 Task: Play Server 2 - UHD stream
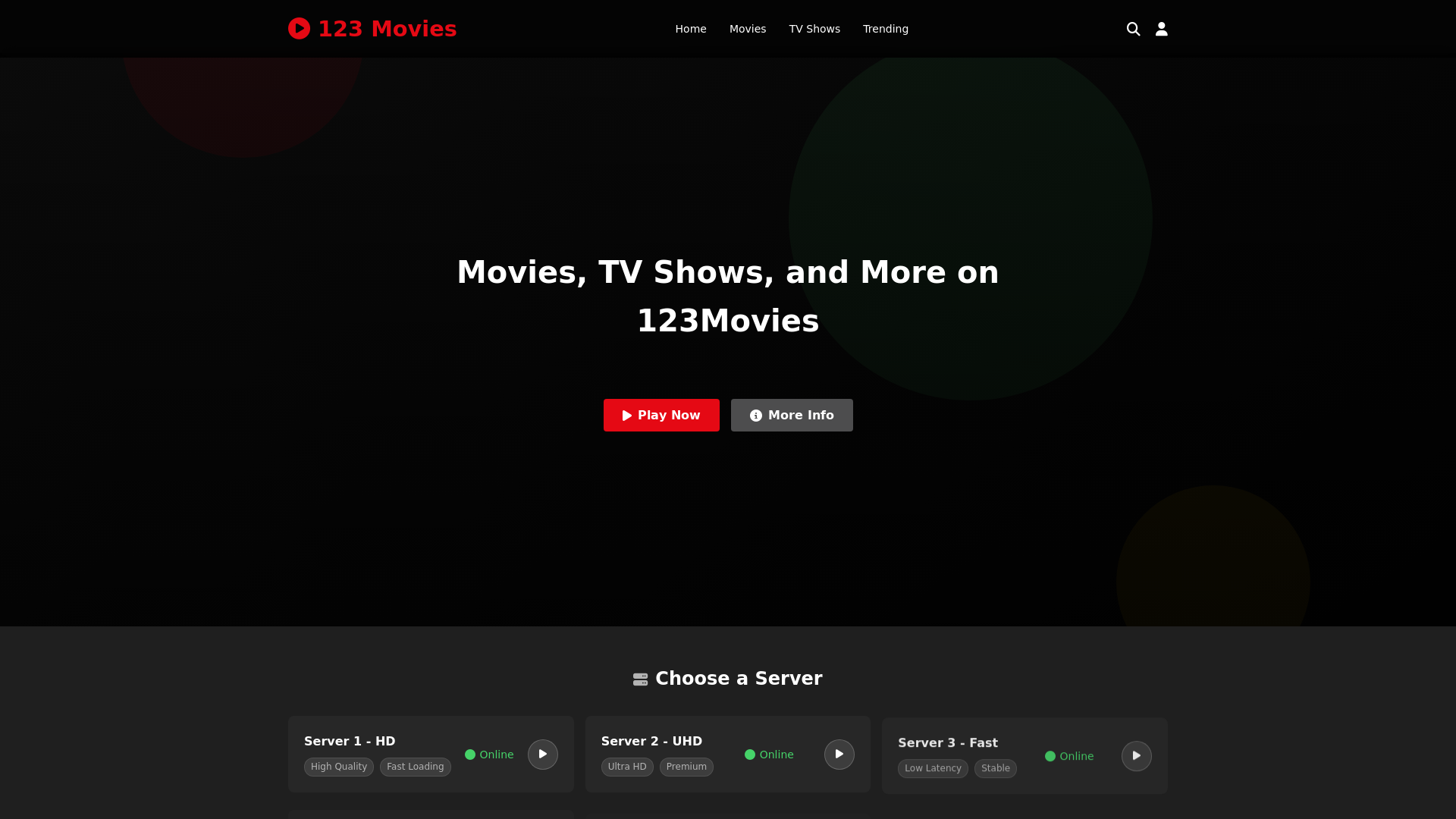click(839, 755)
